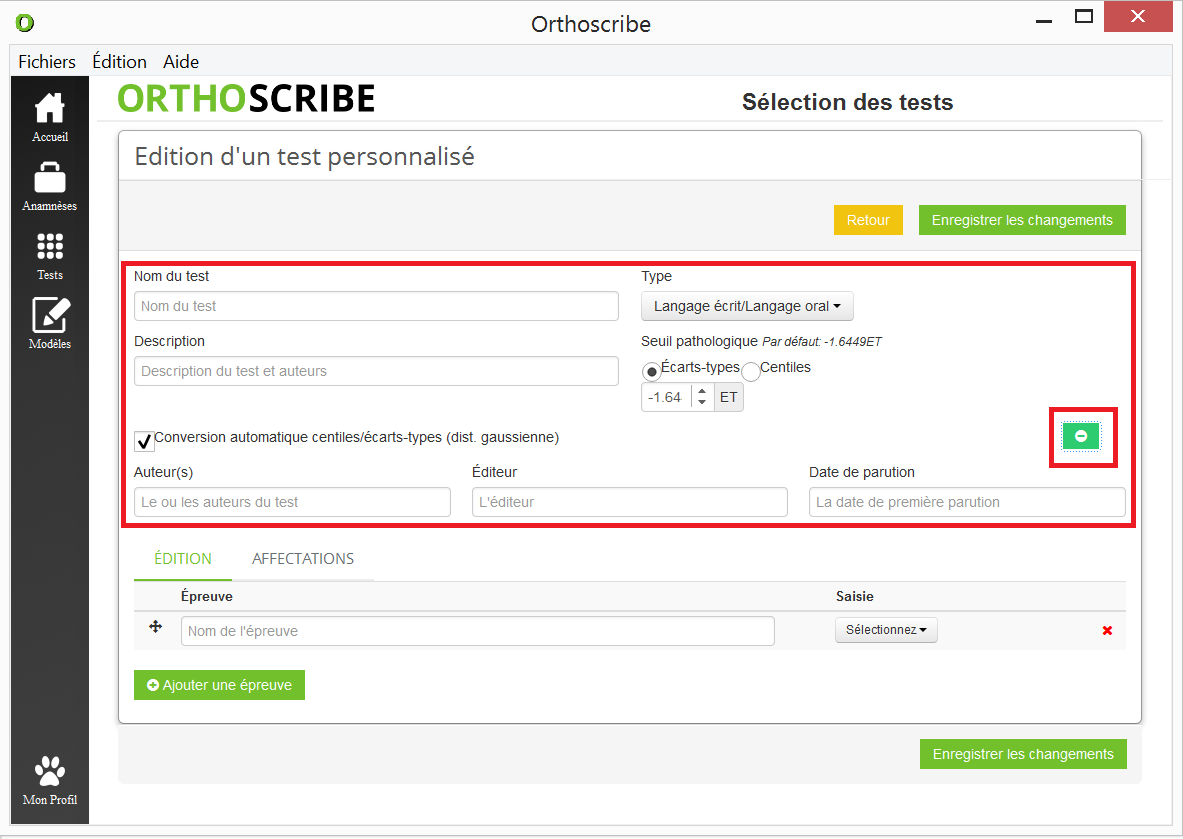The image size is (1183, 839).
Task: Open the Fichiers menu
Action: 47,62
